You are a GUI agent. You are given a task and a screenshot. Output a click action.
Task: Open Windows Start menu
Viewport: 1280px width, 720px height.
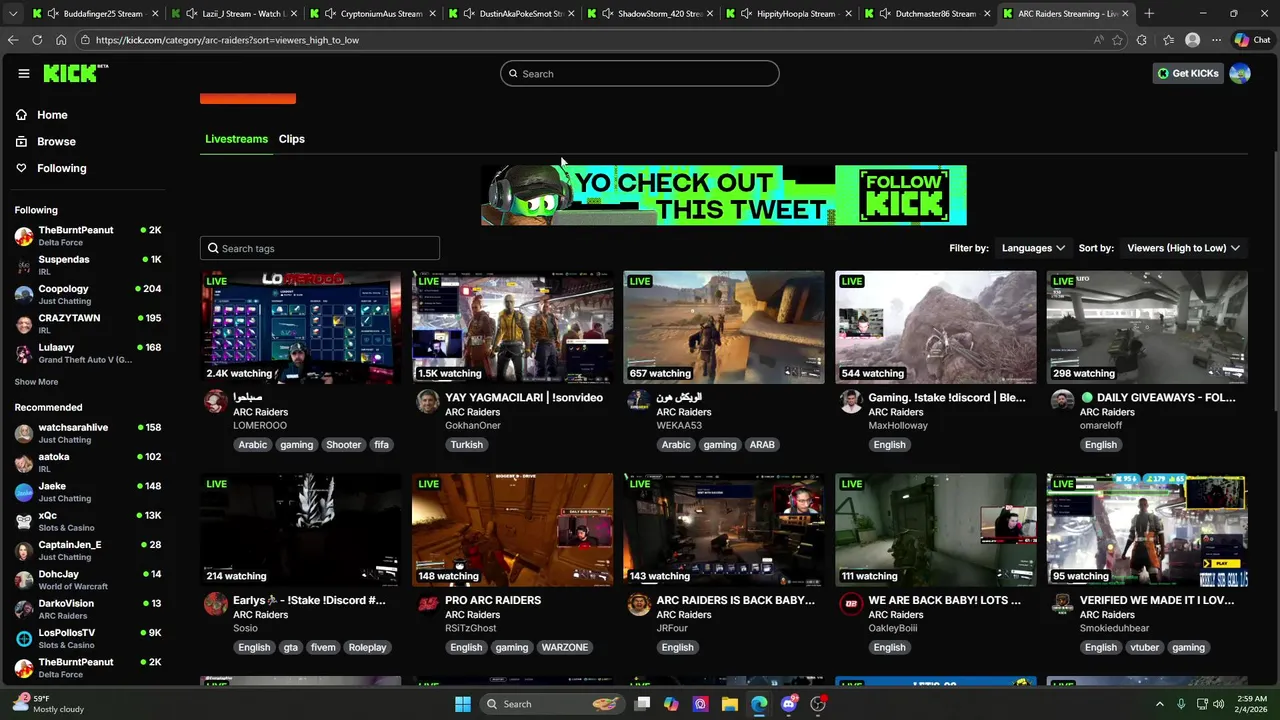coord(463,704)
